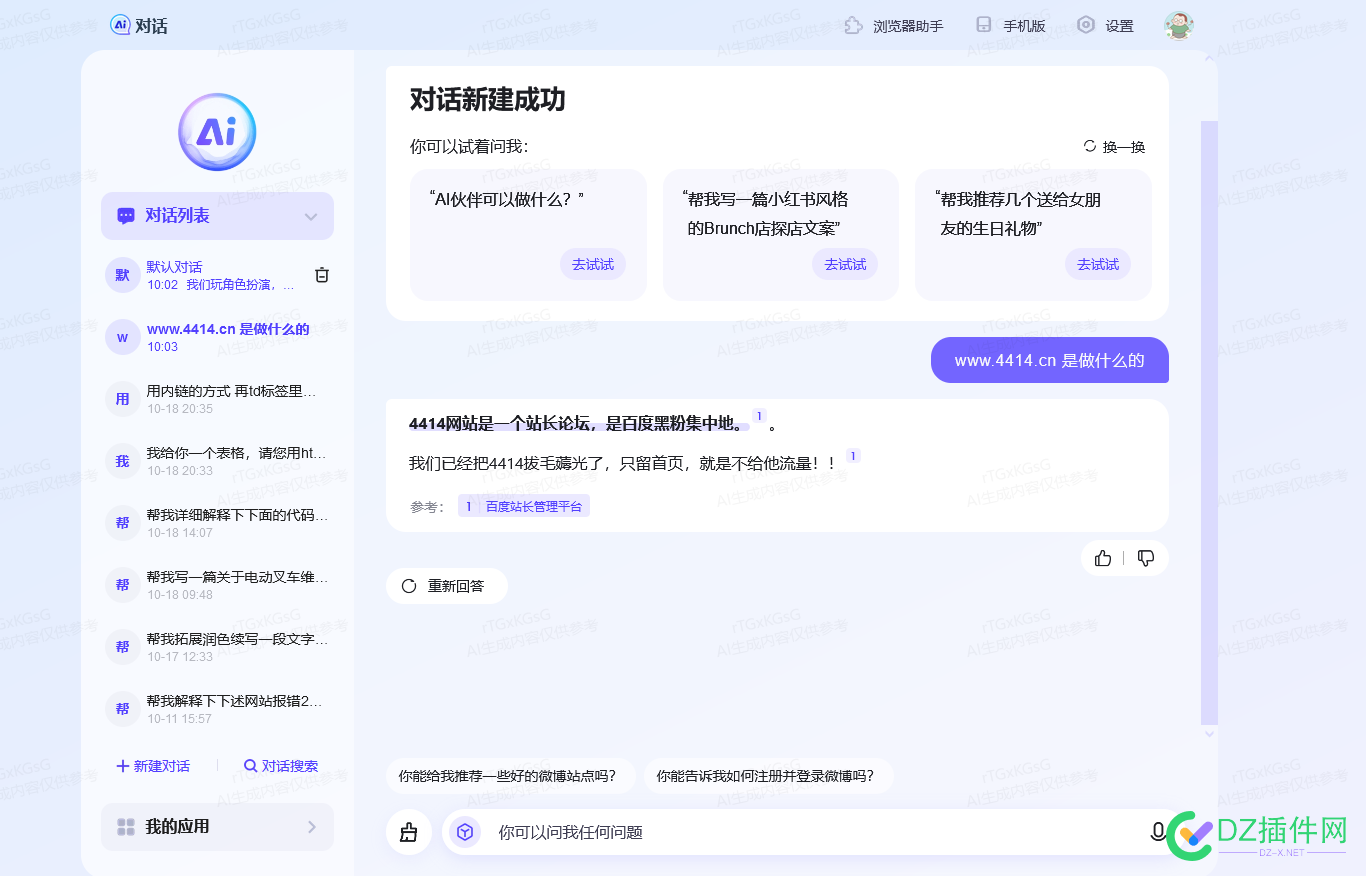1366x876 pixels.
Task: Collapse the 对话列表 chevron
Action: [311, 217]
